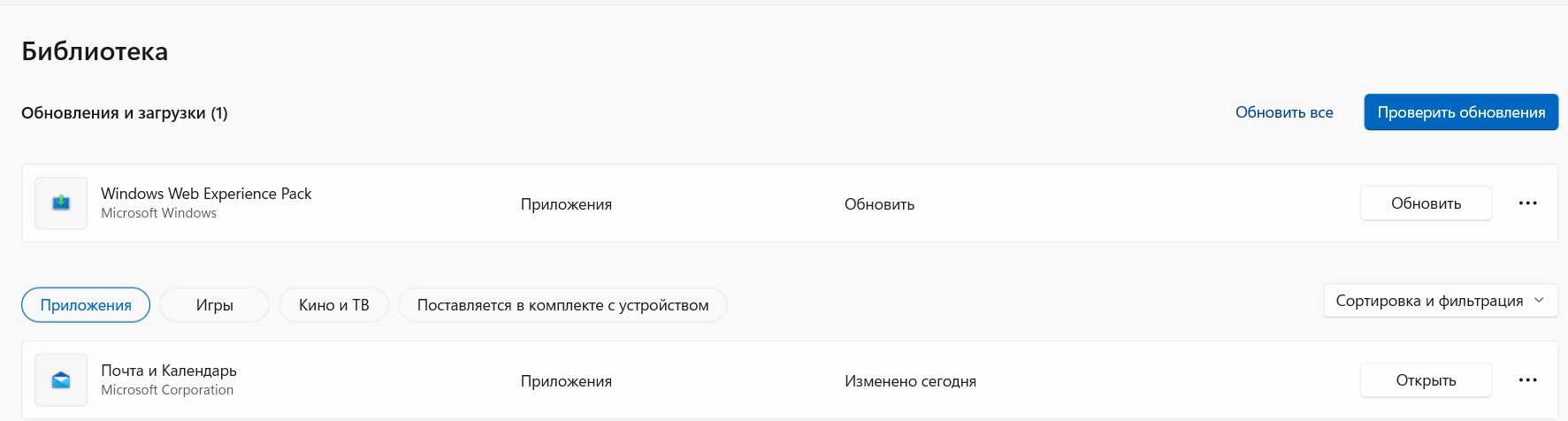
Task: Click the Библиотека page heading
Action: [x=95, y=51]
